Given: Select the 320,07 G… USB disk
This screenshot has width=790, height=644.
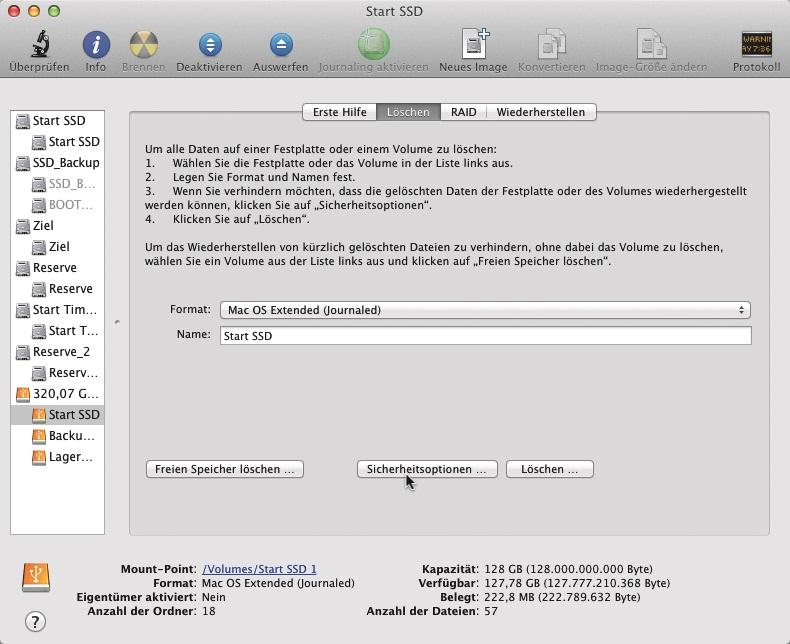Looking at the screenshot, I should click(57, 394).
